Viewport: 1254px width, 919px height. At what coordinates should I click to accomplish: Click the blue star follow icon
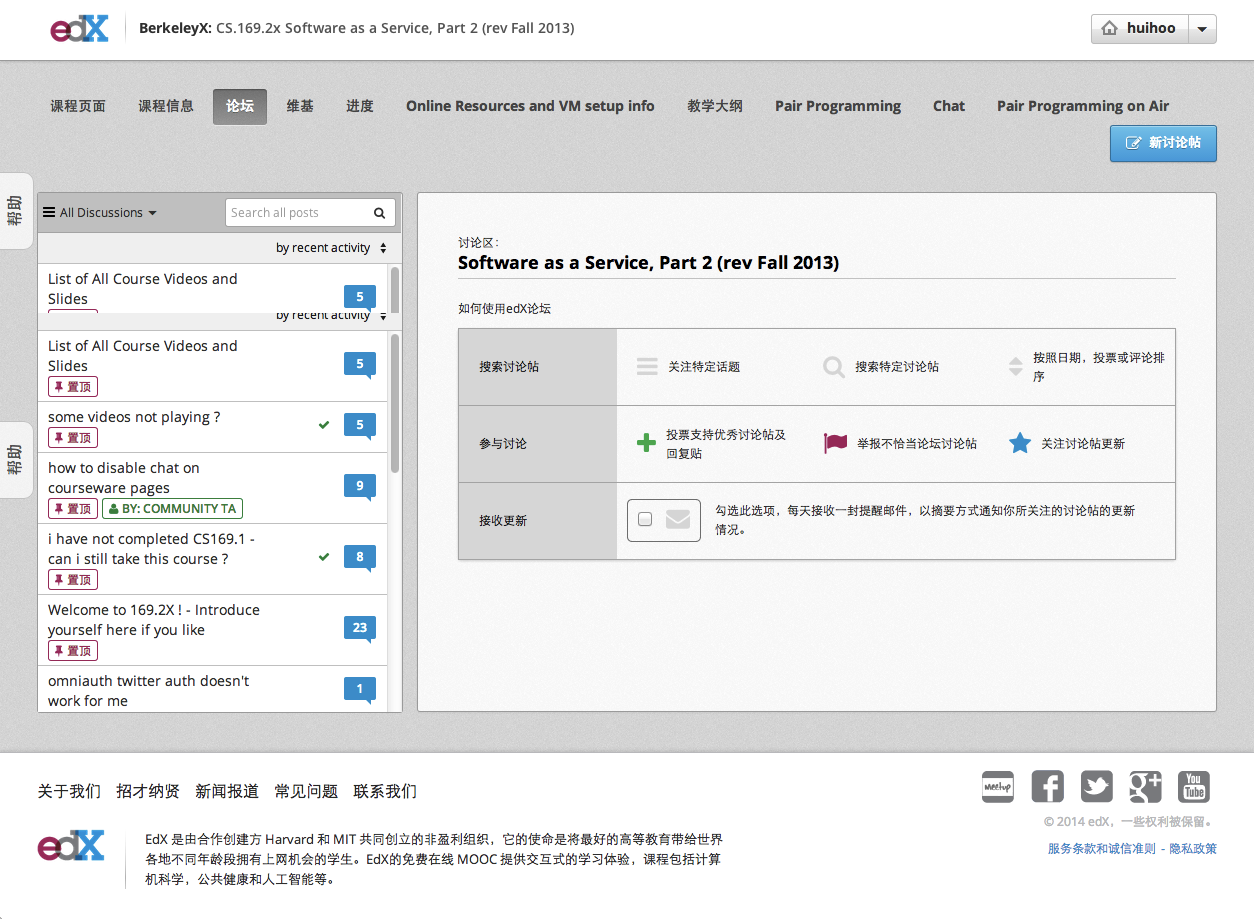point(1019,443)
